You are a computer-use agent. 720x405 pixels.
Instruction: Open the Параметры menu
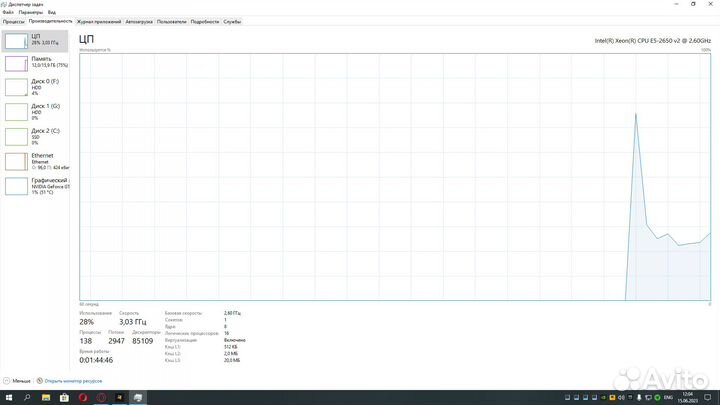30,12
